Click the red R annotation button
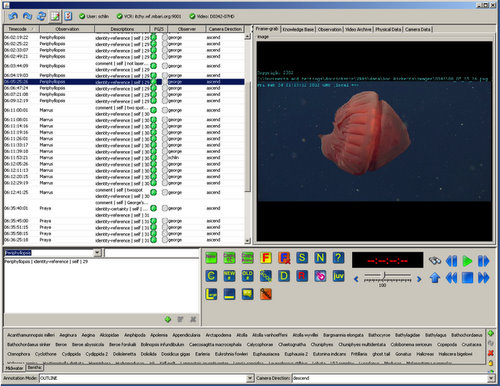This screenshot has width=500, height=386. pyautogui.click(x=302, y=276)
